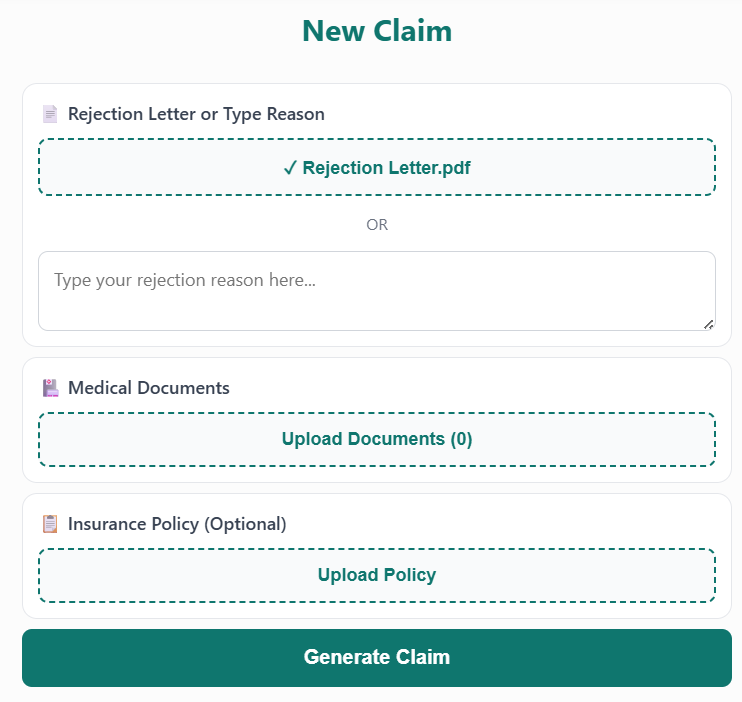Viewport: 742px width, 702px height.
Task: Click the "Rejection Letter or Type Reason" label
Action: click(x=196, y=114)
